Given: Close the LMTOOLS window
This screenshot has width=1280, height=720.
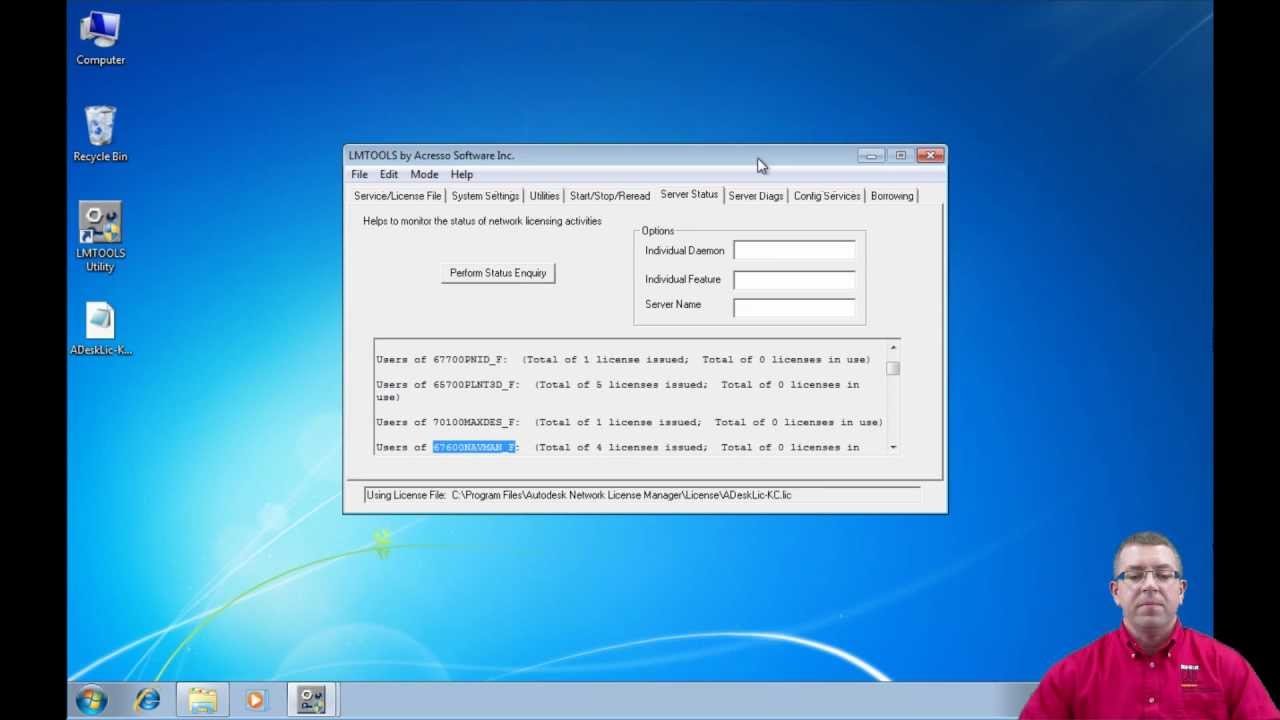Looking at the screenshot, I should coord(931,156).
